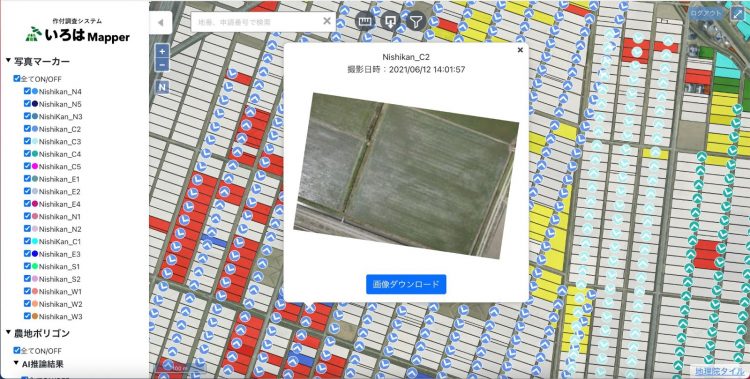Open the export download tool icon

(391, 22)
